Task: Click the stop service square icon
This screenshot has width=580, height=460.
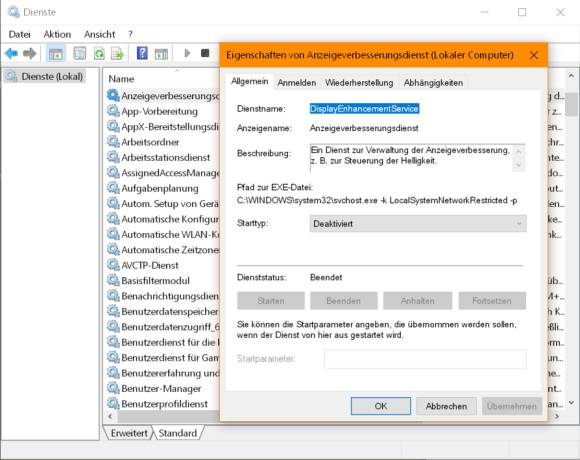Action: [x=205, y=53]
